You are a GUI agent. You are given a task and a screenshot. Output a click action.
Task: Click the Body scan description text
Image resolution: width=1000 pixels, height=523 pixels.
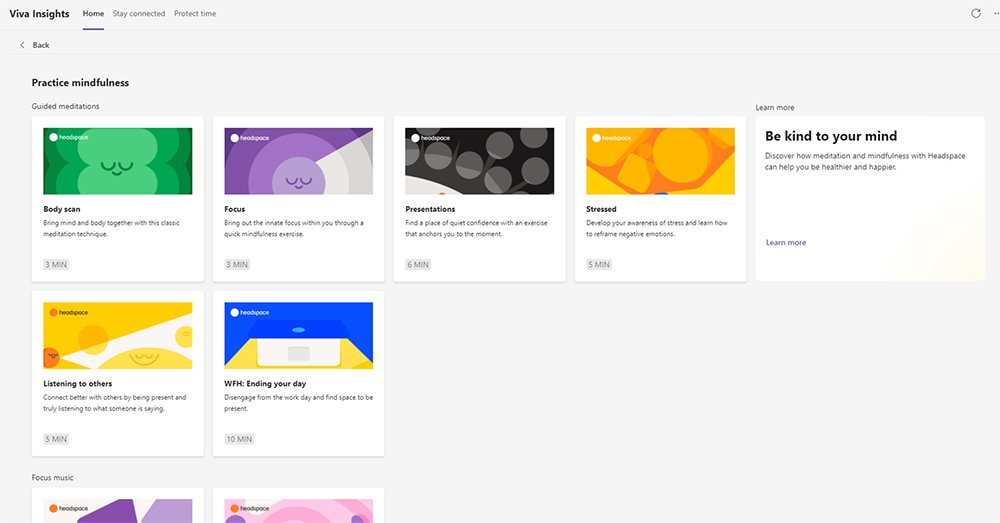(112, 228)
